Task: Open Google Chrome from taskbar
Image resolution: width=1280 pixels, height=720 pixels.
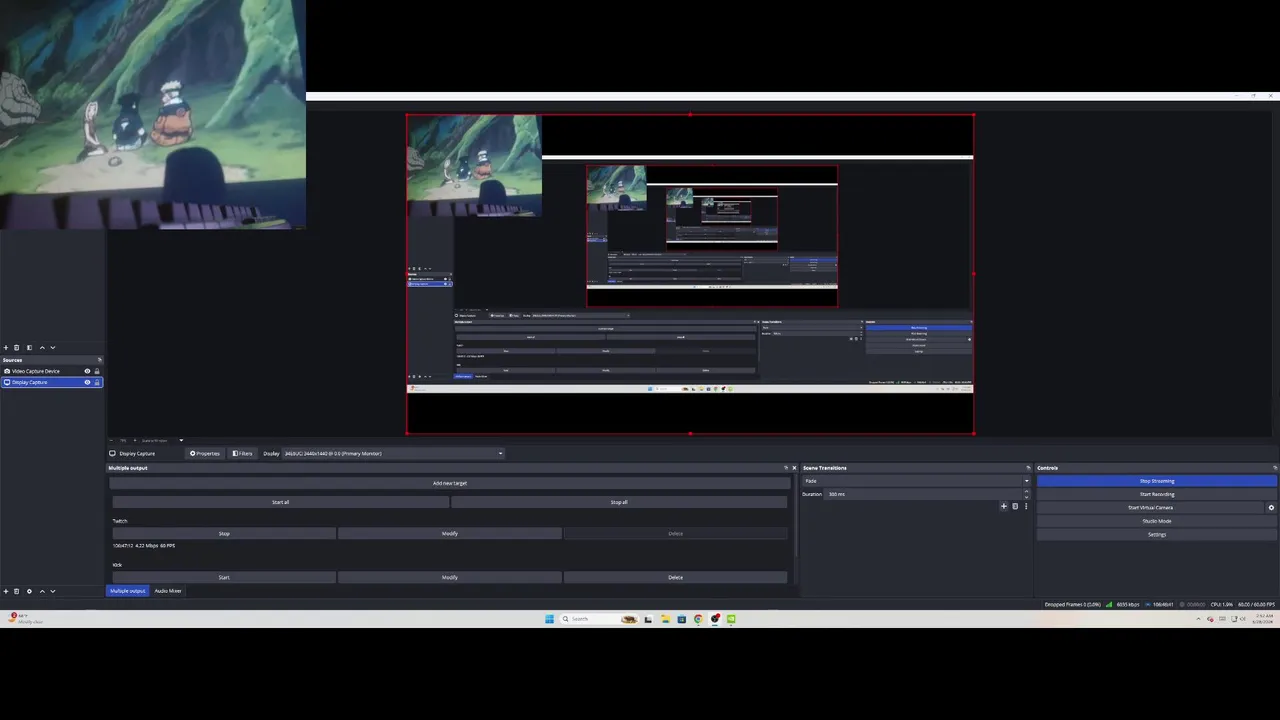Action: (698, 619)
